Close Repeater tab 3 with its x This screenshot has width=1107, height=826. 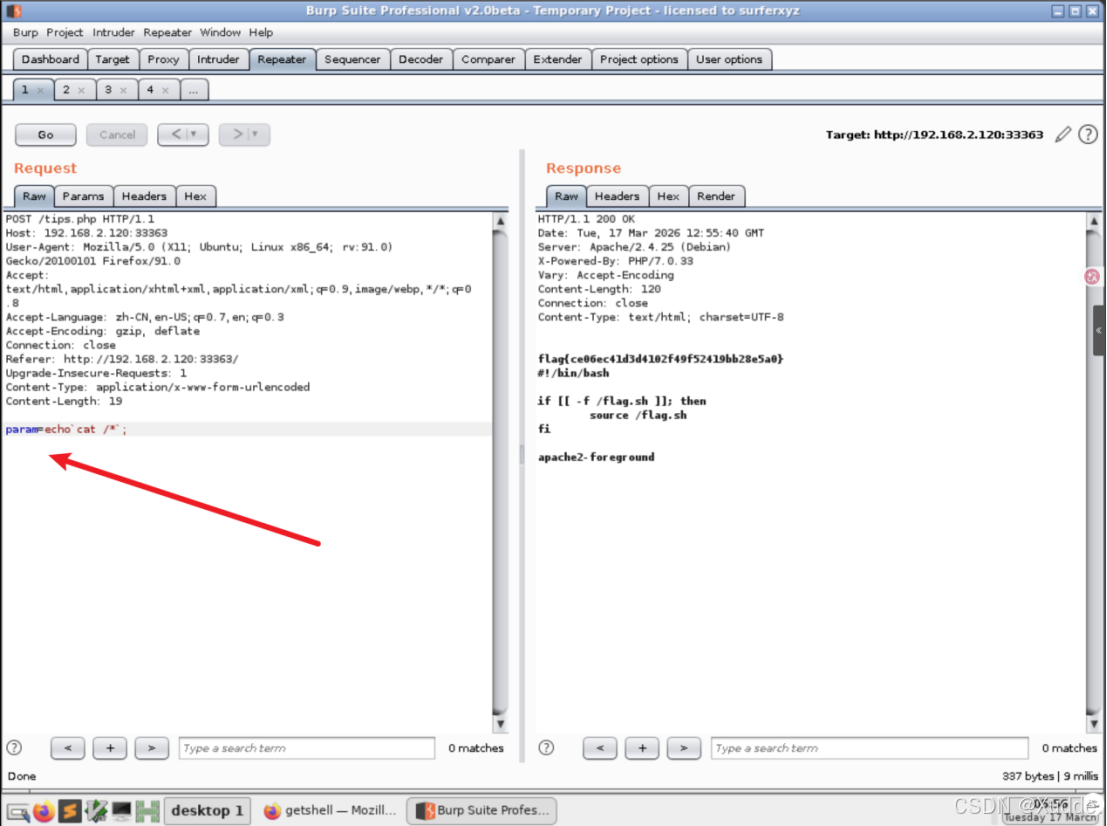coord(124,90)
